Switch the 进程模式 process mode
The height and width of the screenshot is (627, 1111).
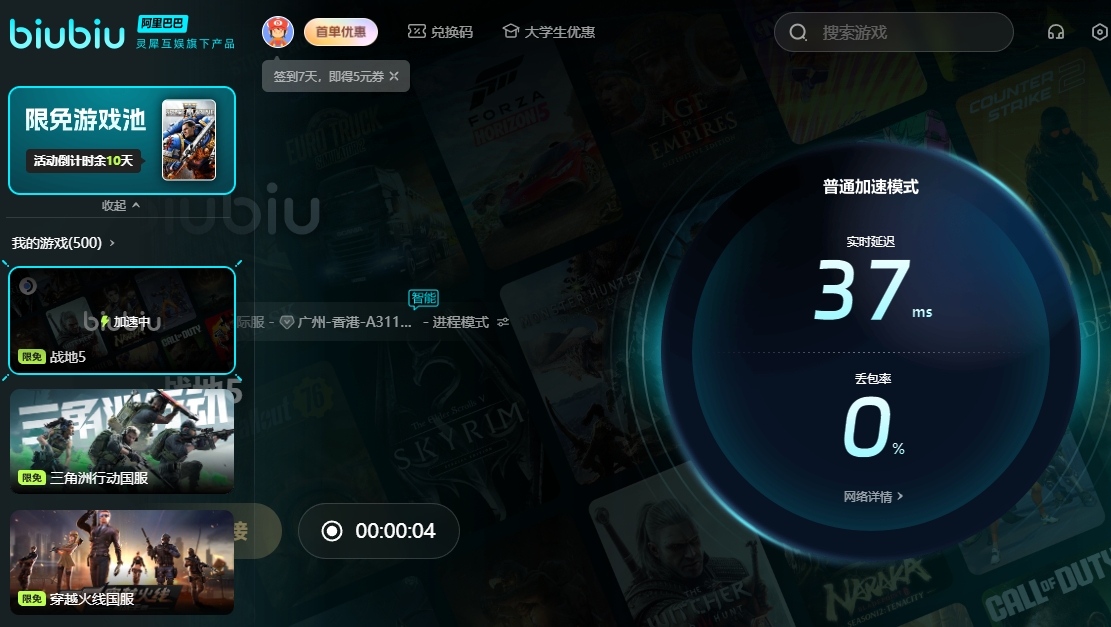461,322
